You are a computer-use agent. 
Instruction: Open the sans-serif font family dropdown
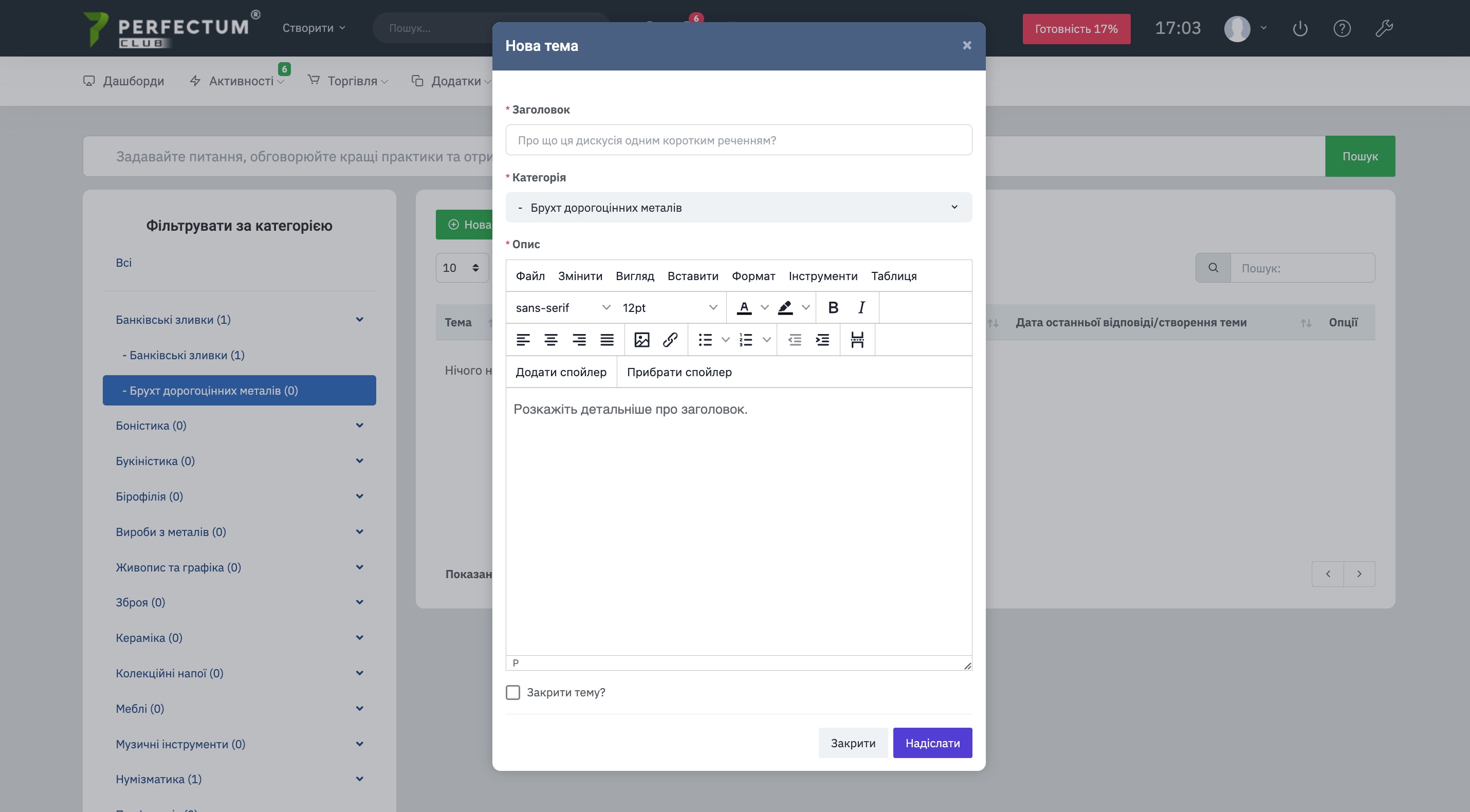tap(562, 307)
